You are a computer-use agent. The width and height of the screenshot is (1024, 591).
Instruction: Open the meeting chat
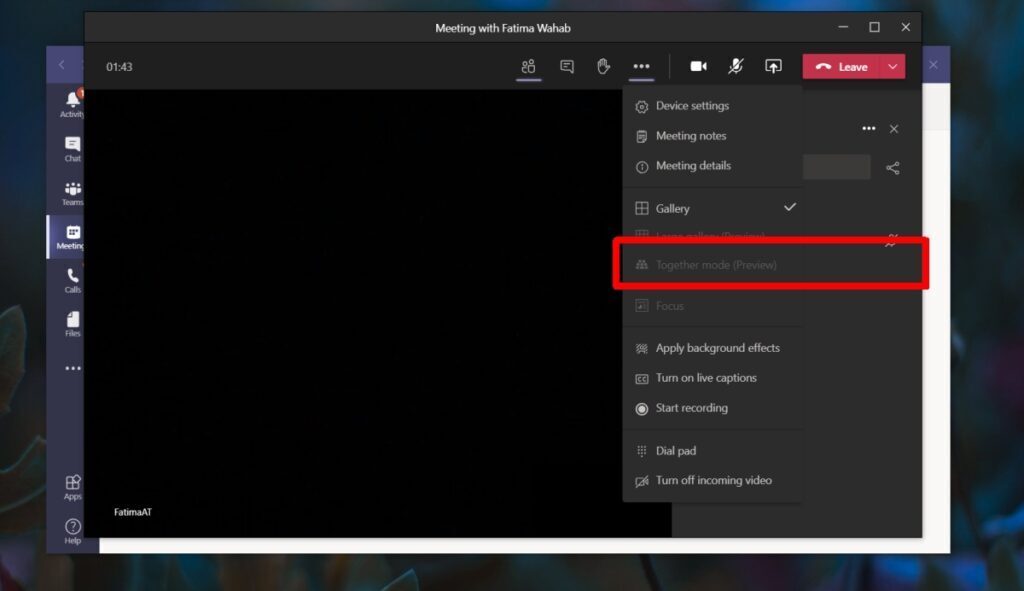tap(566, 66)
